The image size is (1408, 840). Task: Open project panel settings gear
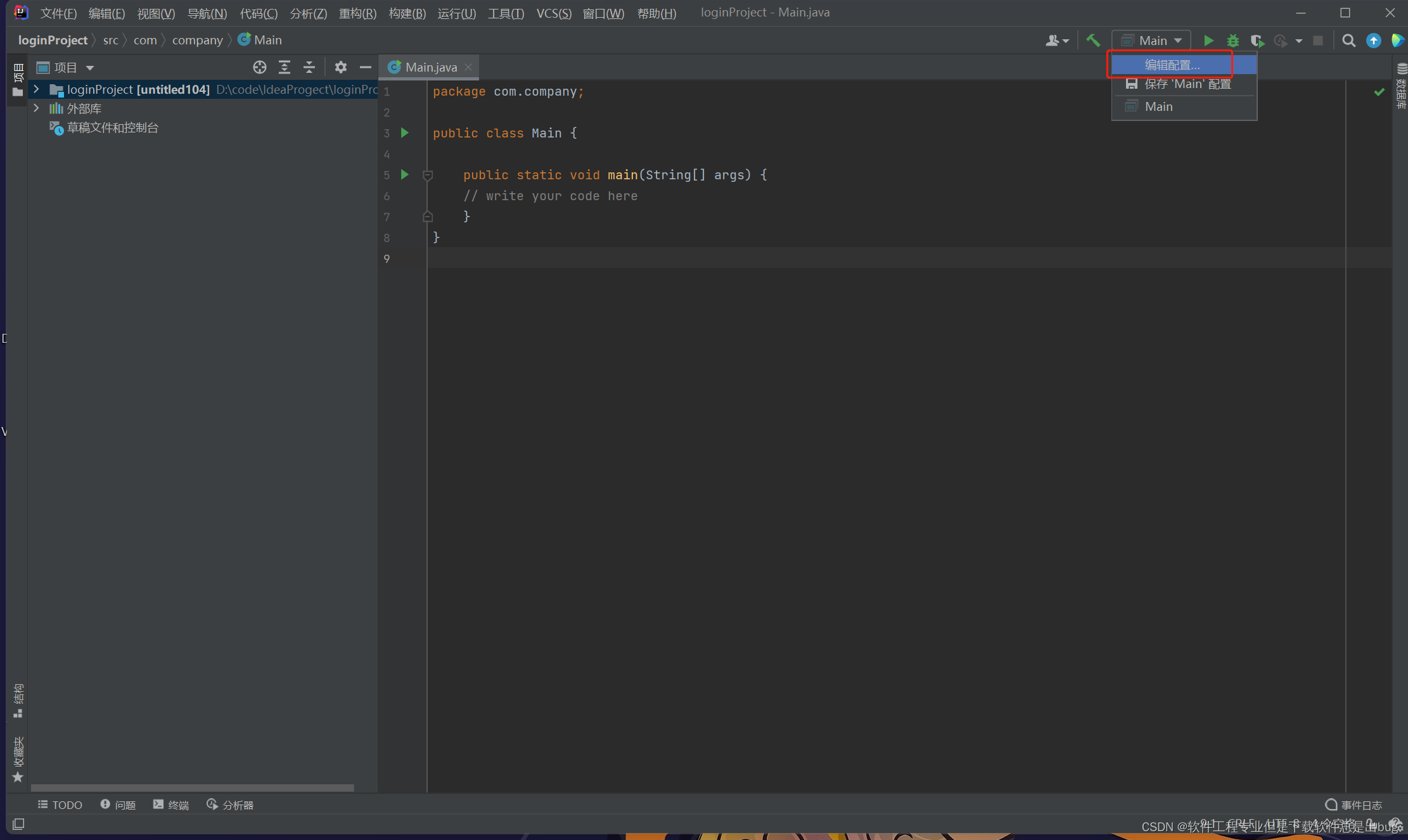(340, 67)
